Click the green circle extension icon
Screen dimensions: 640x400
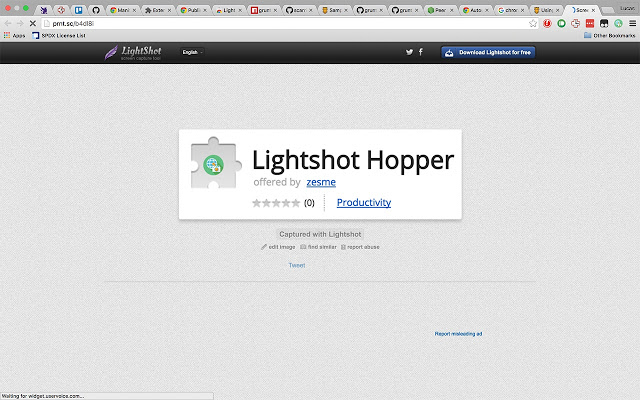tap(562, 24)
